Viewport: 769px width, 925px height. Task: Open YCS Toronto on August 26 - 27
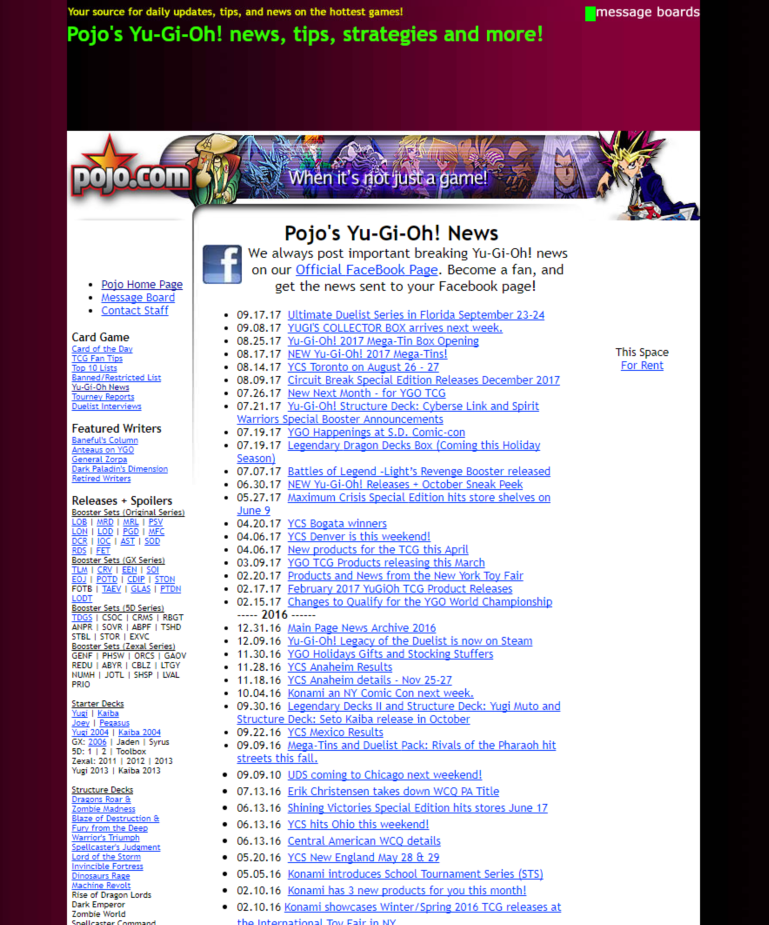(363, 367)
